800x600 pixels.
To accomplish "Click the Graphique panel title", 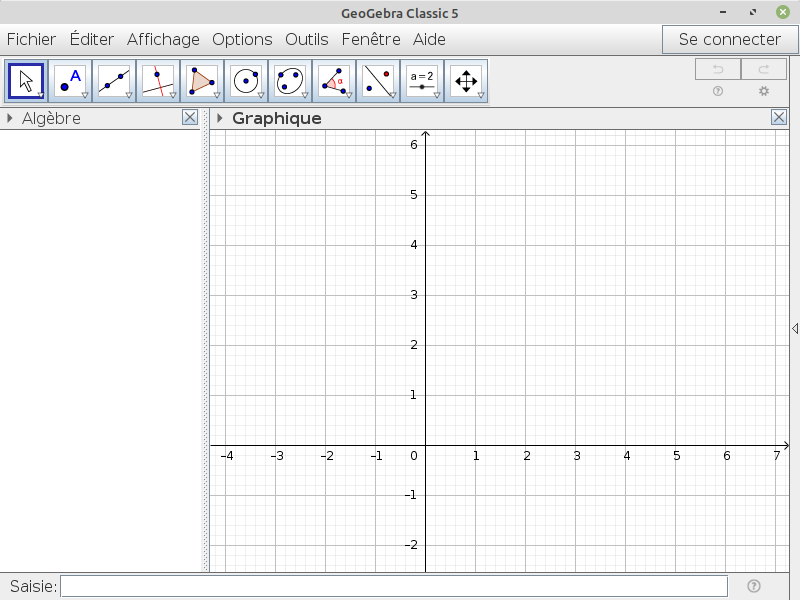I will click(x=277, y=118).
